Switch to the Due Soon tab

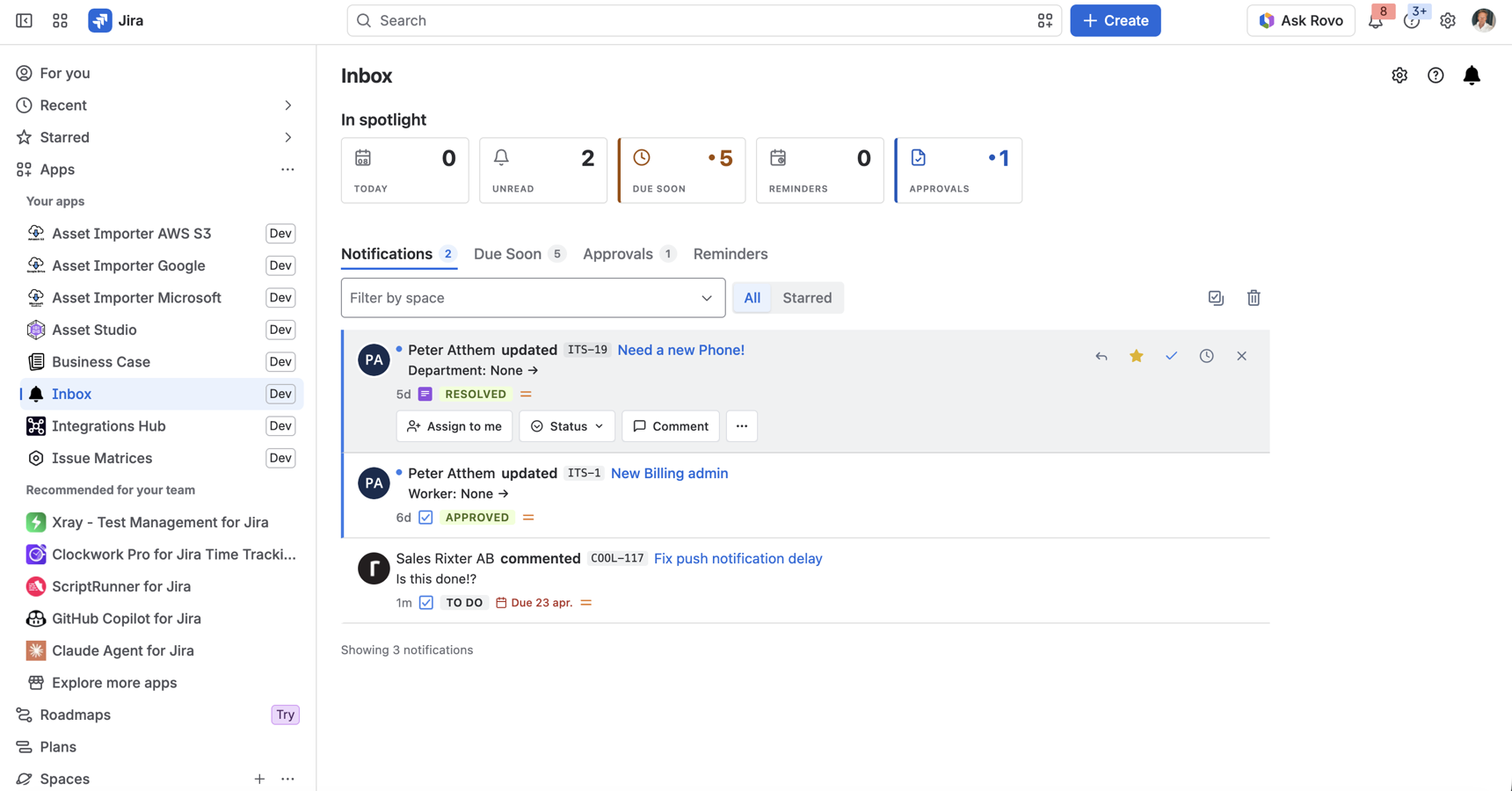[x=520, y=254]
